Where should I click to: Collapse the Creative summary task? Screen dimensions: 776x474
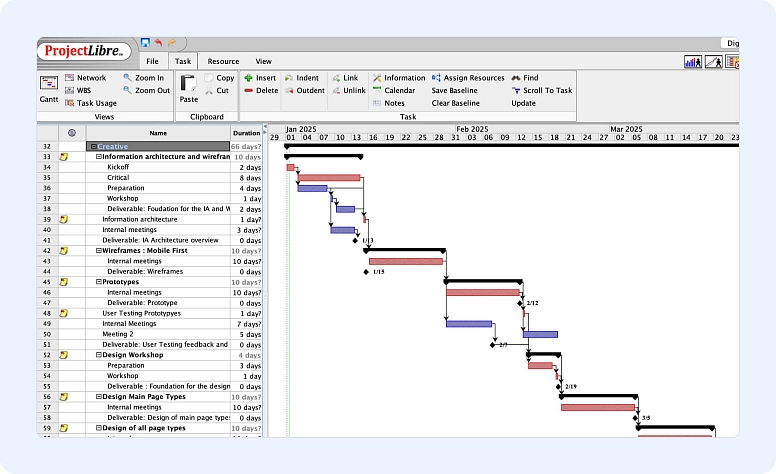(x=94, y=146)
